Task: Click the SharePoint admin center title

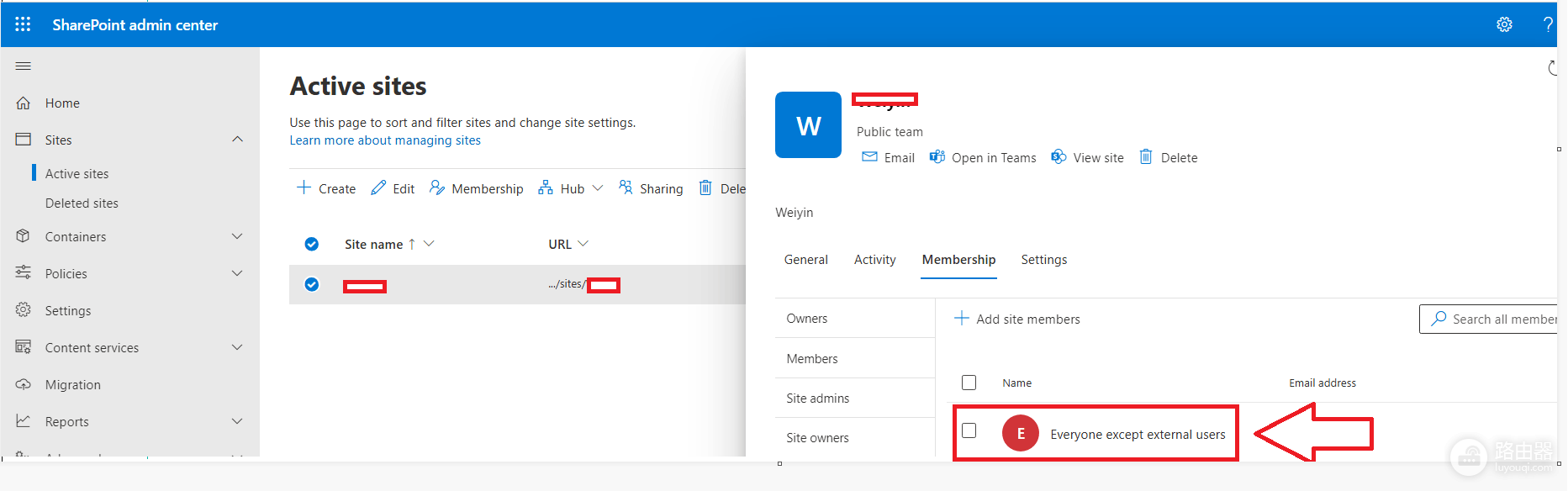Action: [x=135, y=25]
